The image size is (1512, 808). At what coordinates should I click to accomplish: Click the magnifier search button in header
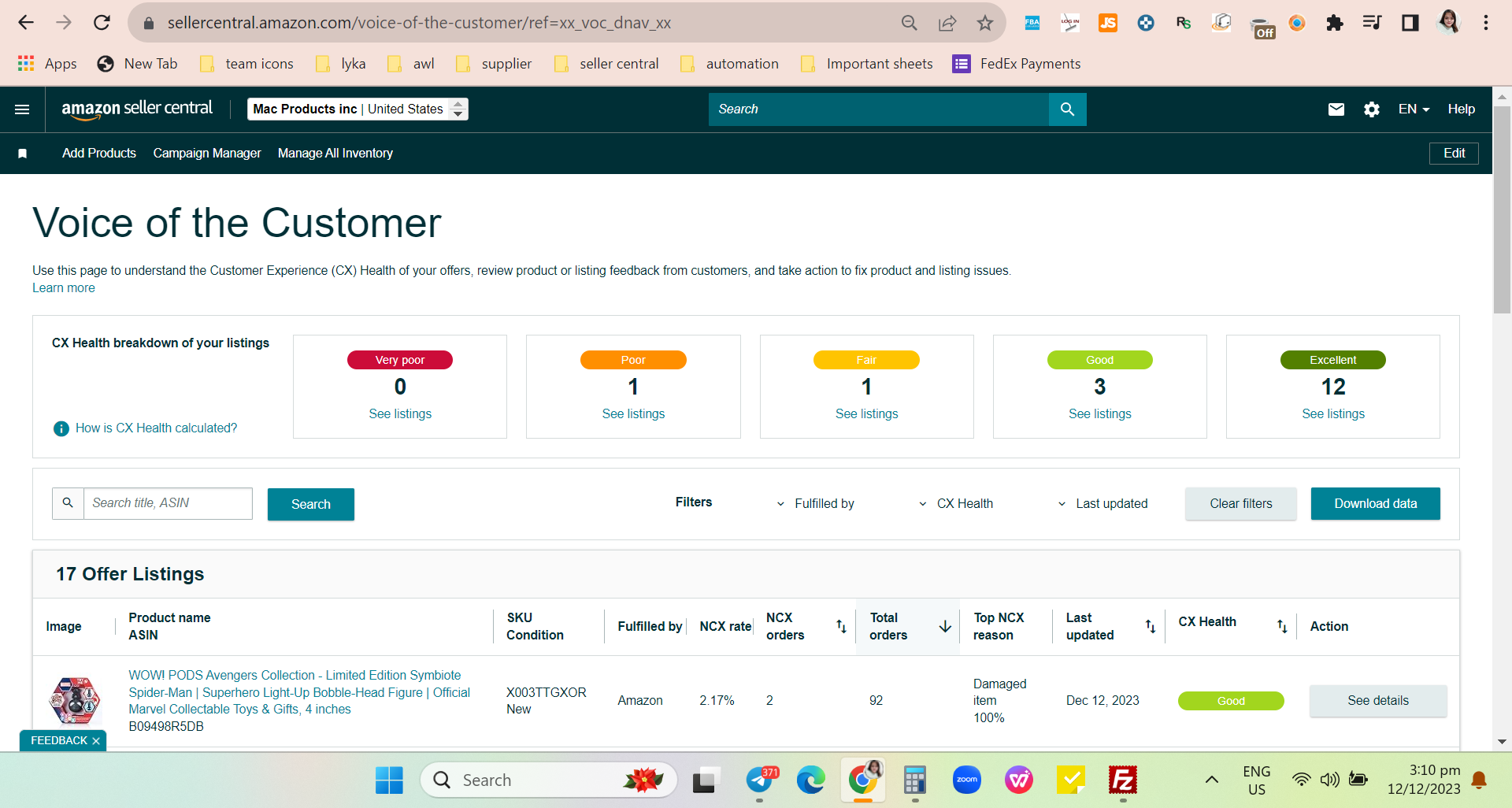1067,109
